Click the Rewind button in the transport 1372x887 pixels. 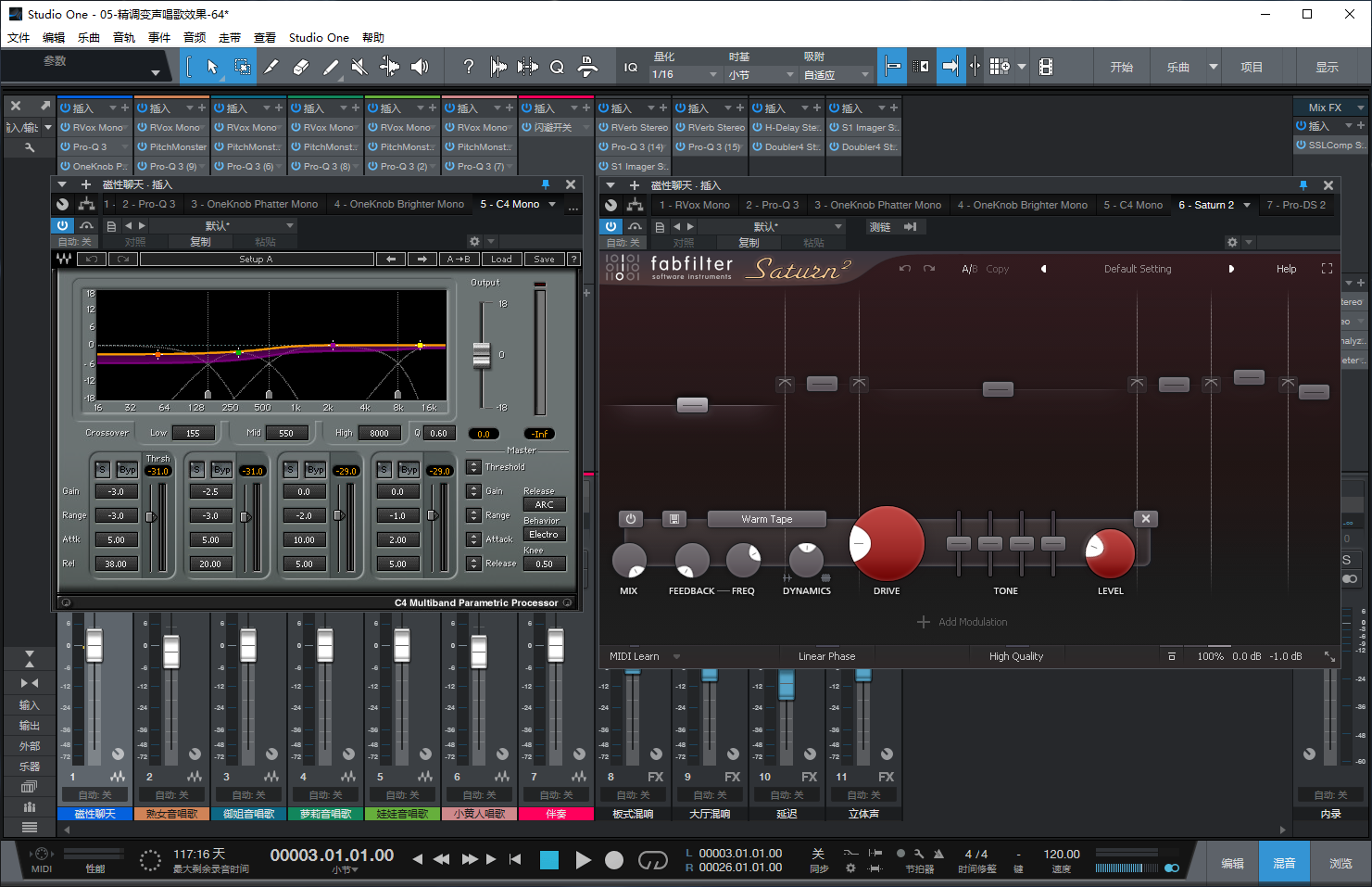(442, 860)
